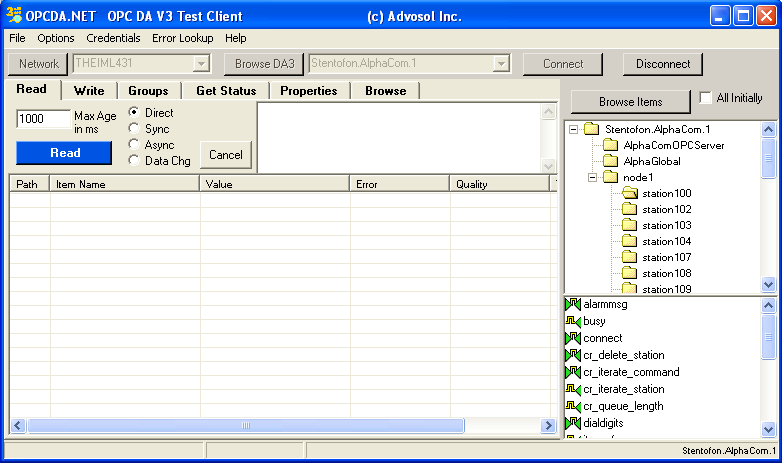
Task: Select the AlphaComOPCServer folder icon
Action: (610, 145)
